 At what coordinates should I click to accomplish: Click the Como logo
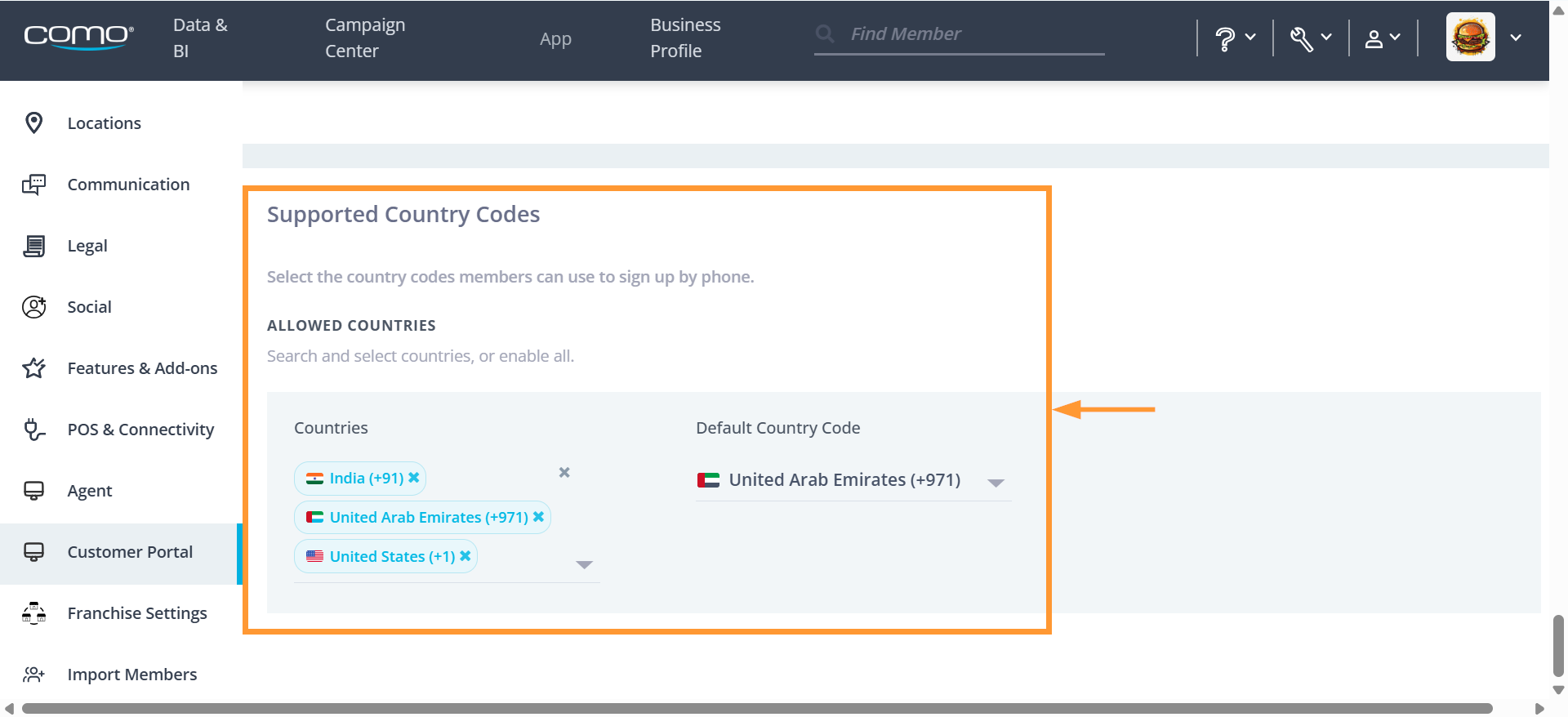78,37
